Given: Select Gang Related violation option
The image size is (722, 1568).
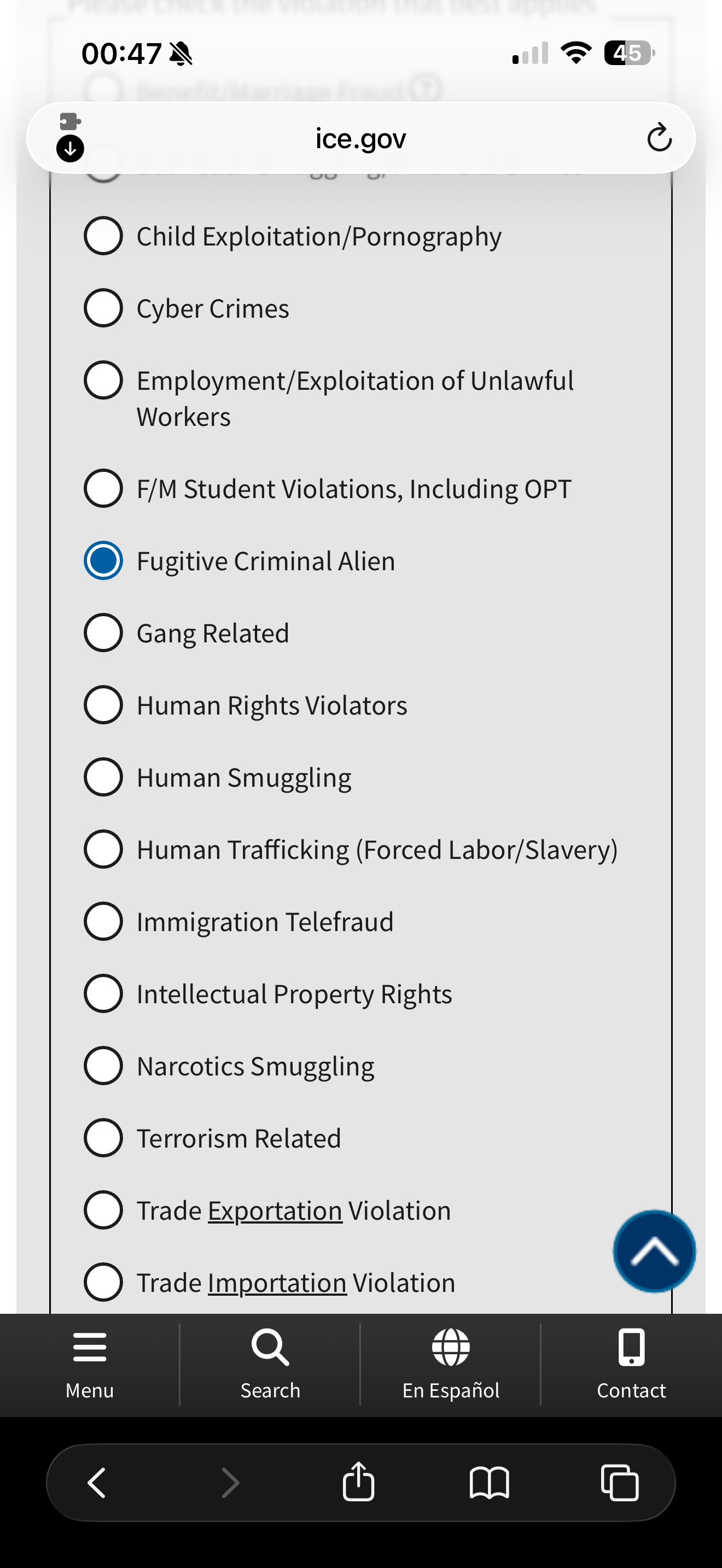Looking at the screenshot, I should 103,633.
